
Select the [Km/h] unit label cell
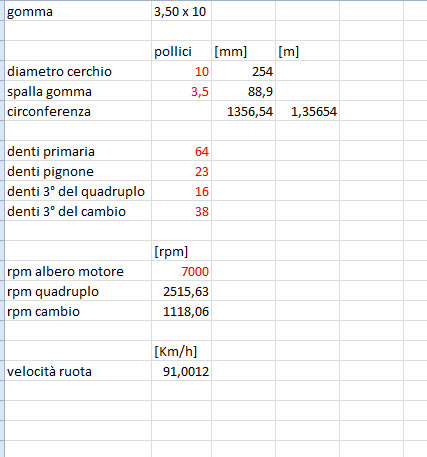point(181,351)
